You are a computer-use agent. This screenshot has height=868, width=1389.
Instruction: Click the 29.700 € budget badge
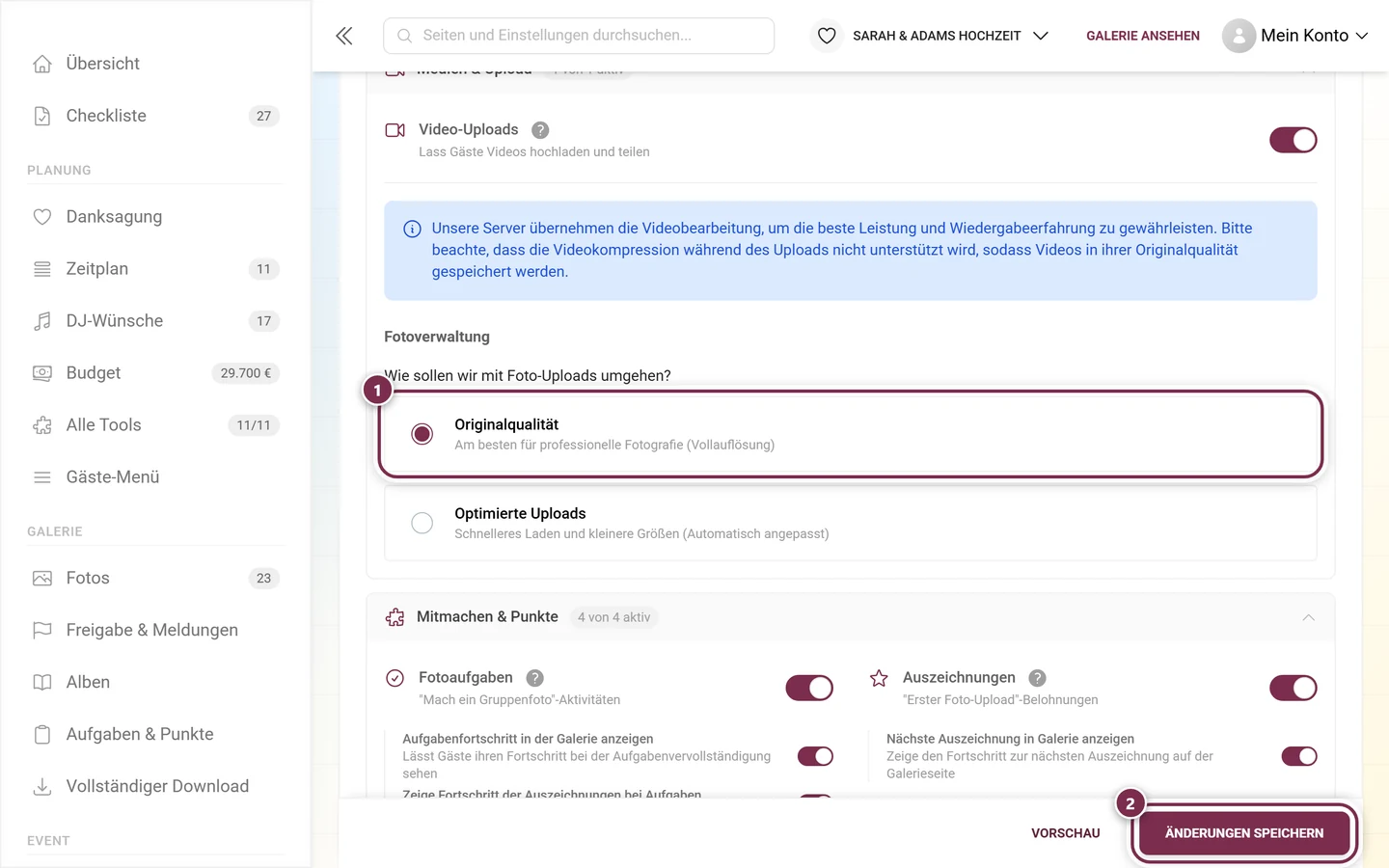246,373
